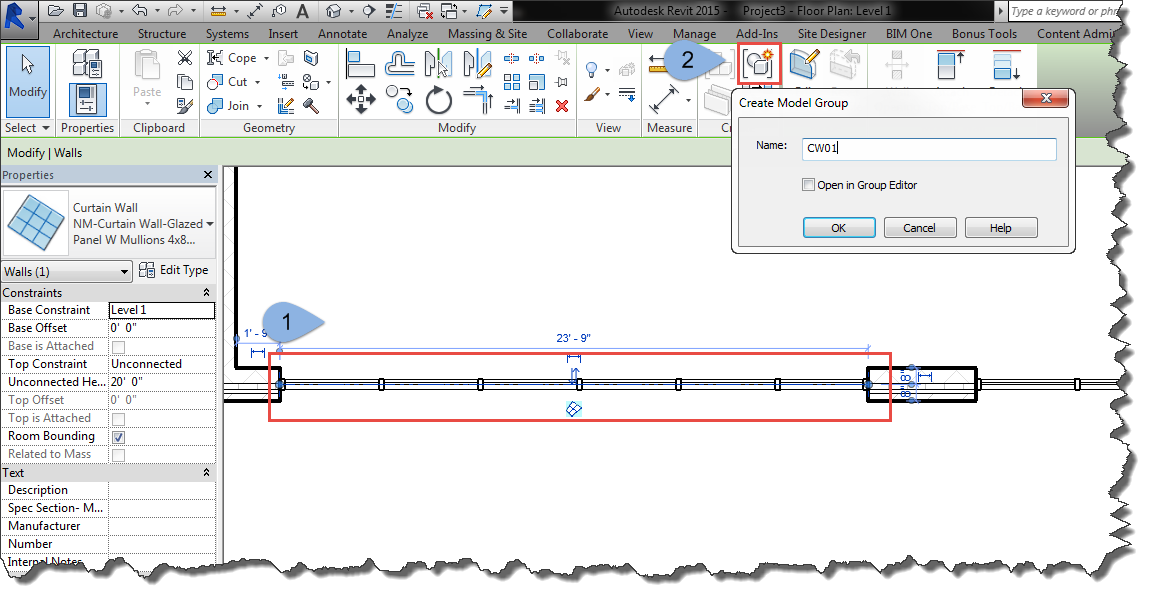Delete elements using the red X icon

[x=561, y=106]
